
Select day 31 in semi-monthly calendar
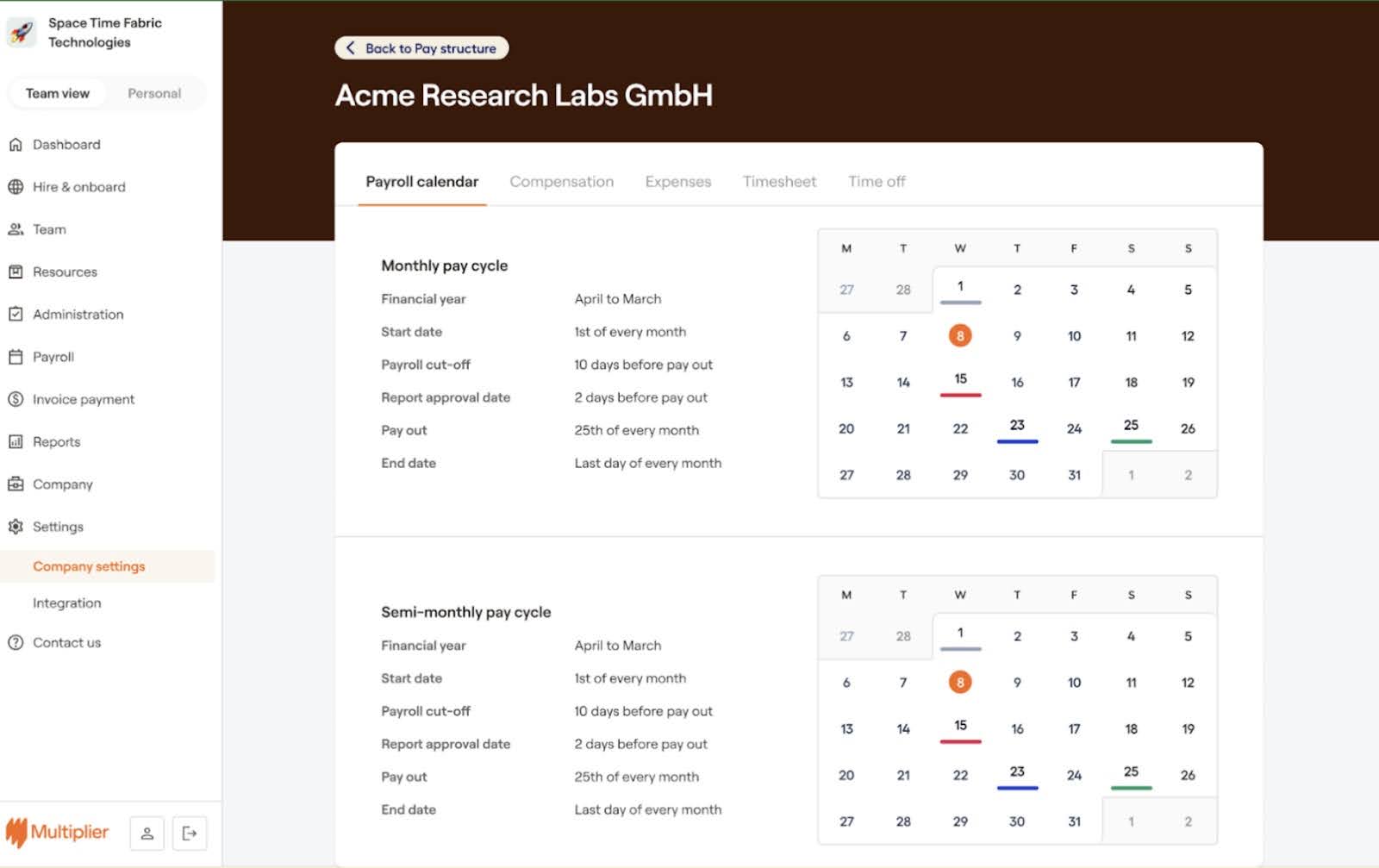[x=1074, y=821]
